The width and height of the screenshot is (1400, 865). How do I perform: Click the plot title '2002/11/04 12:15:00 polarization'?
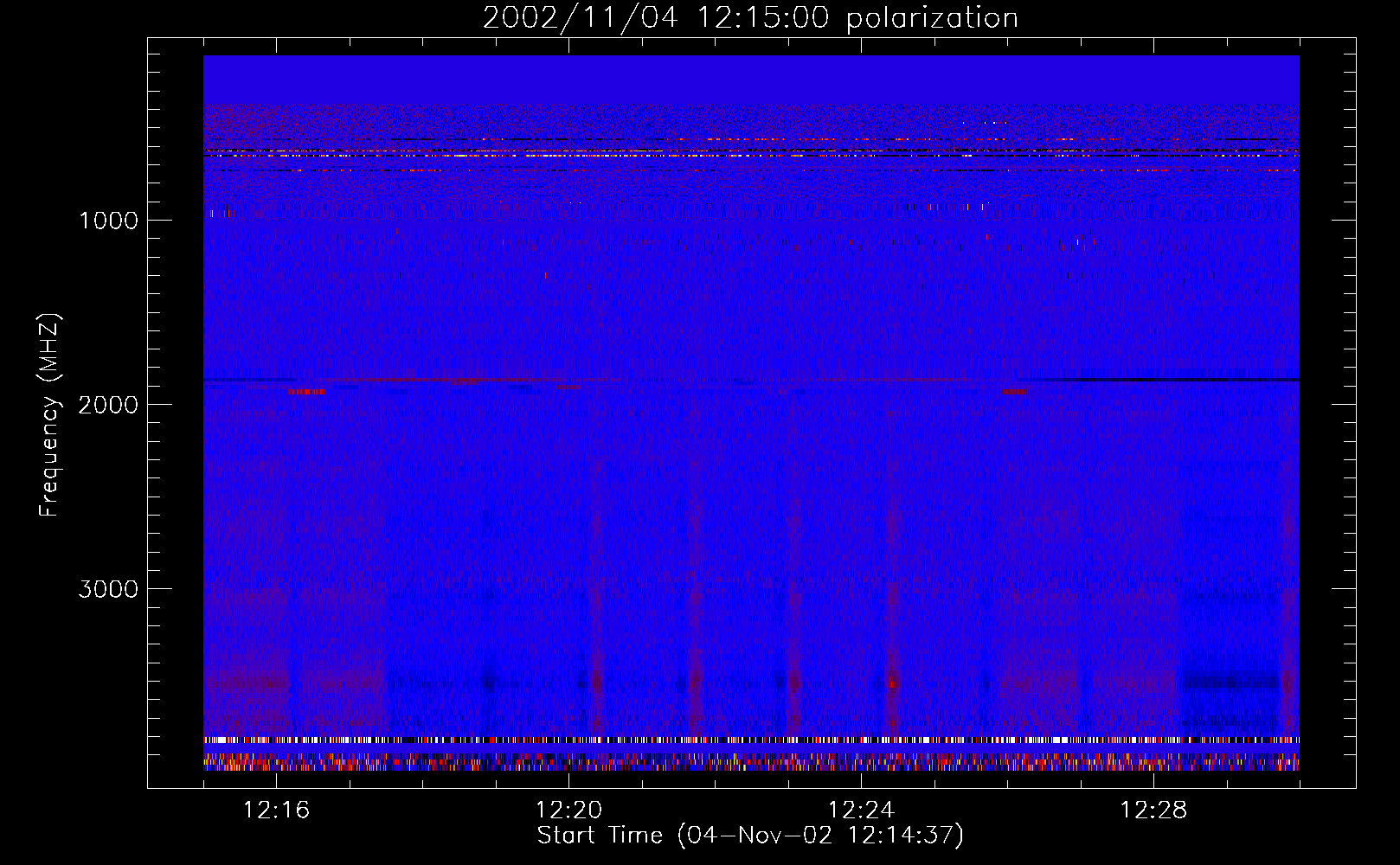pyautogui.click(x=750, y=18)
